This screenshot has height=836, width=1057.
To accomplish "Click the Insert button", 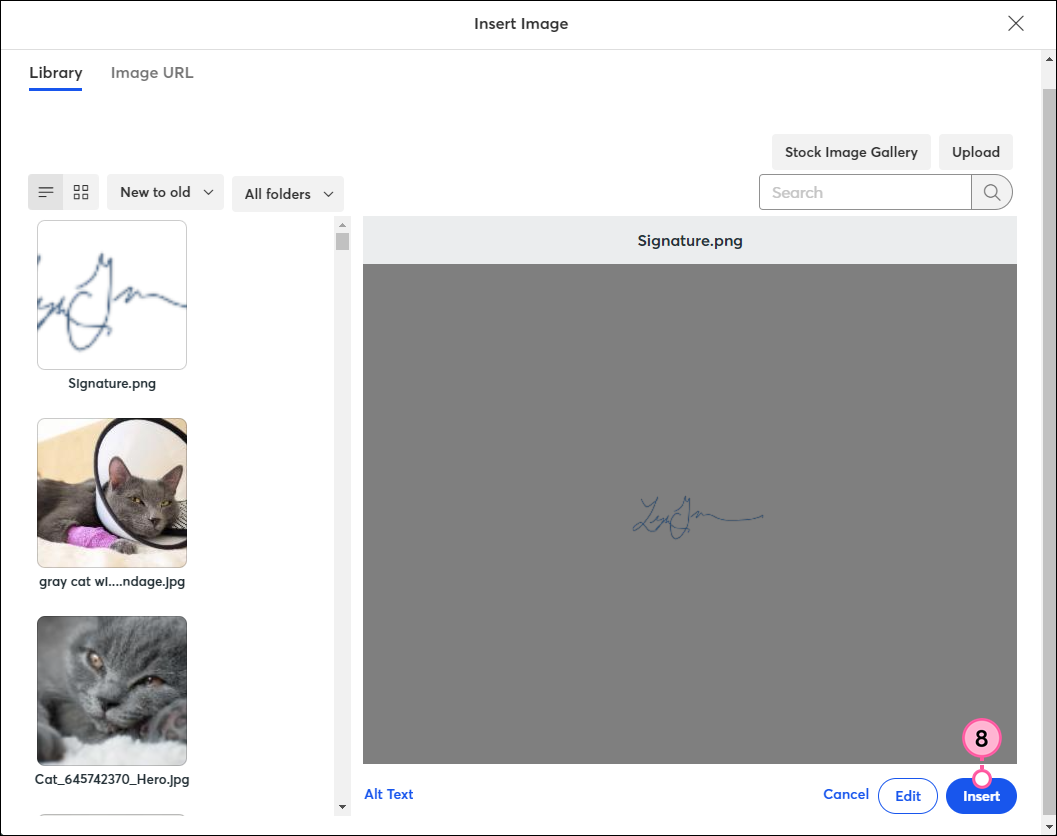I will (x=981, y=796).
